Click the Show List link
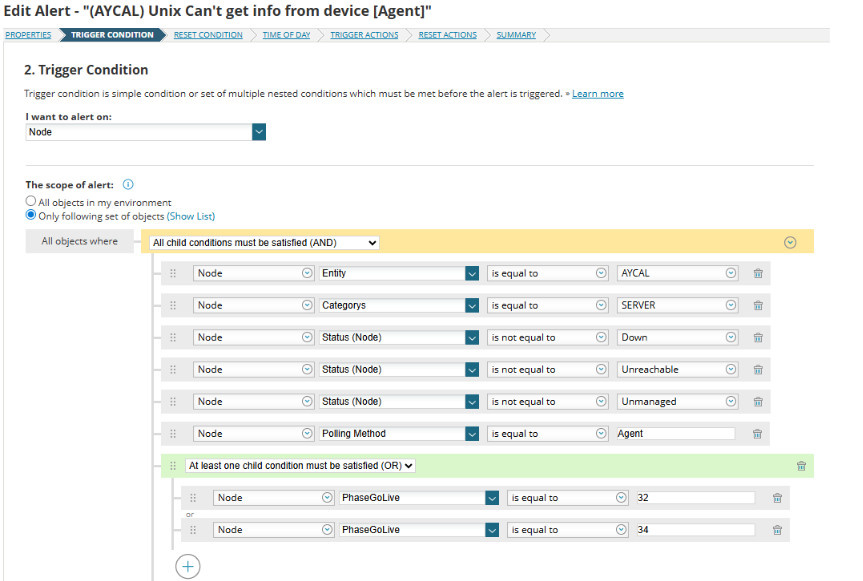Screen dimensions: 863x581 click(x=190, y=216)
